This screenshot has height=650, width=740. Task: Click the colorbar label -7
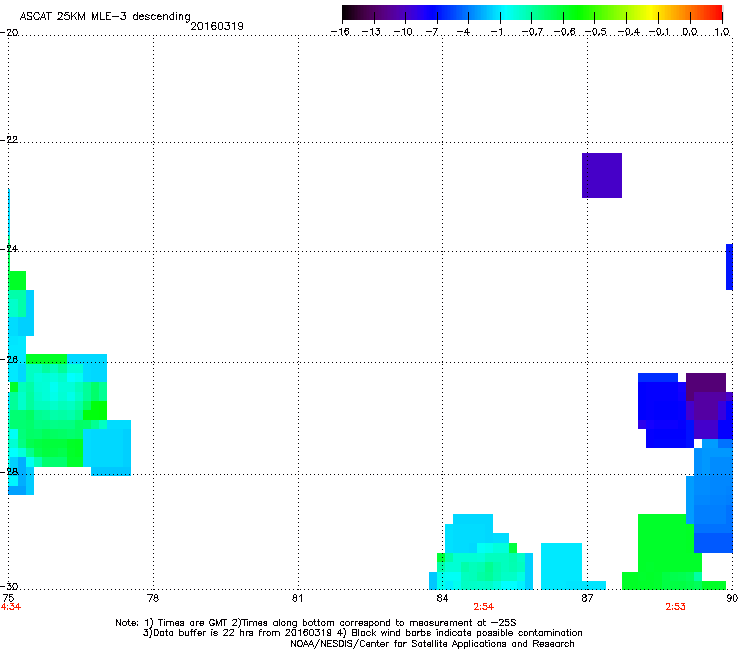click(x=432, y=32)
